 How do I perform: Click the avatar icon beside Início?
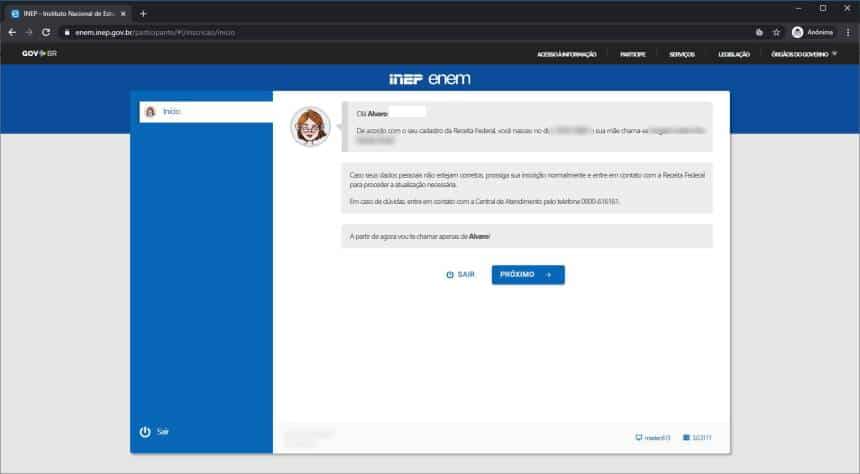pyautogui.click(x=150, y=112)
